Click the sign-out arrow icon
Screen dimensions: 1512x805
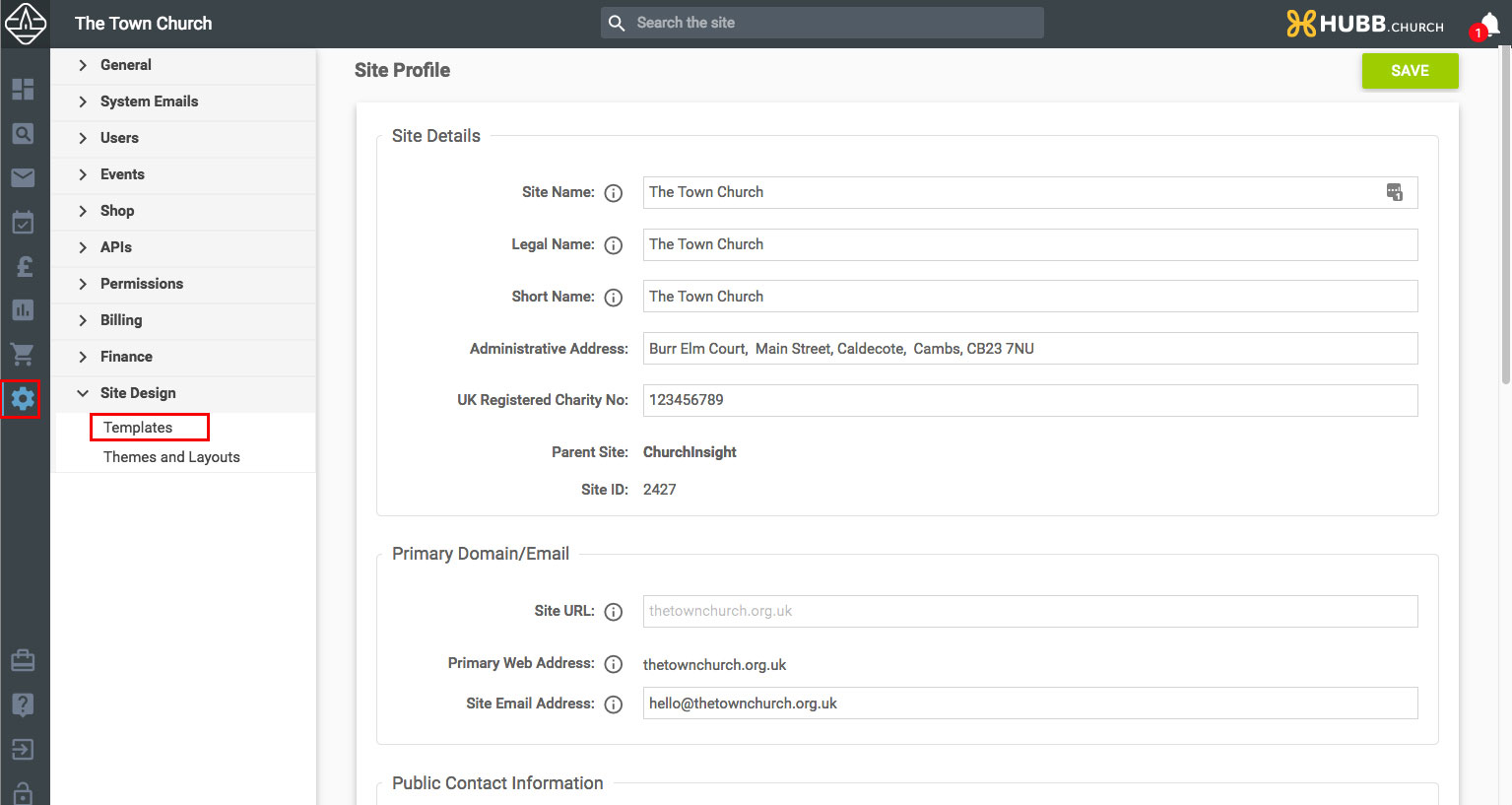coord(23,749)
